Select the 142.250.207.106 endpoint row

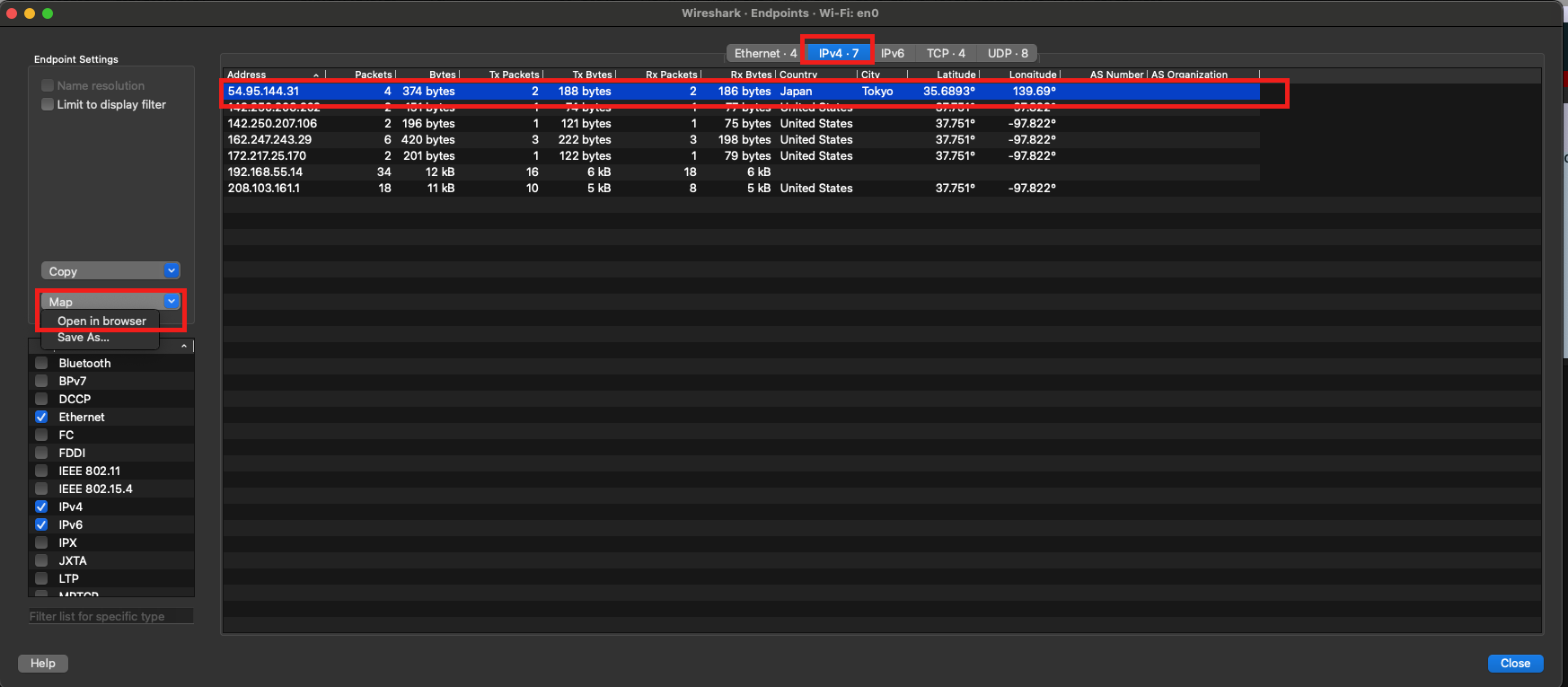[741, 123]
